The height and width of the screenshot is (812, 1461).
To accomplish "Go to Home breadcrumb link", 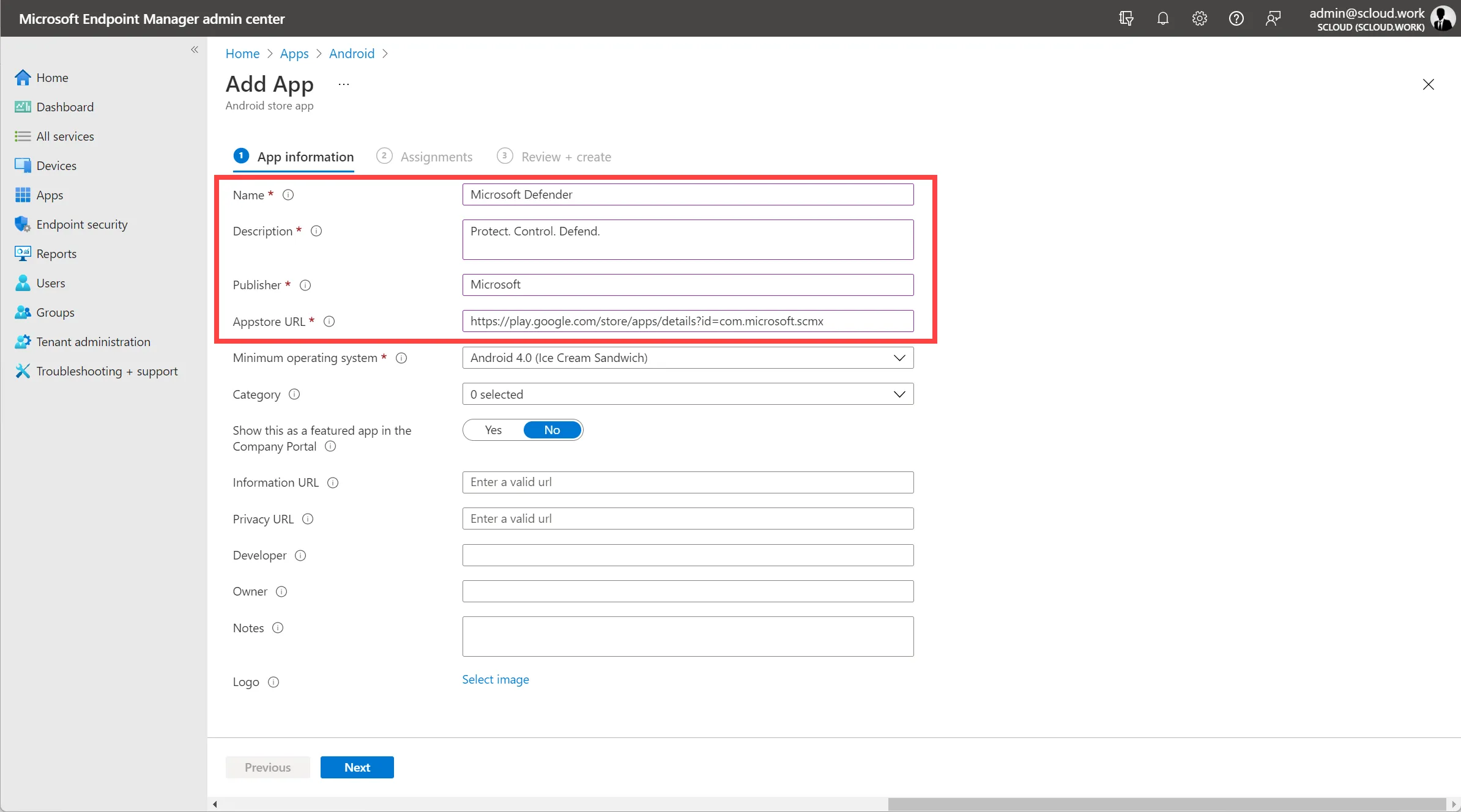I will click(242, 54).
